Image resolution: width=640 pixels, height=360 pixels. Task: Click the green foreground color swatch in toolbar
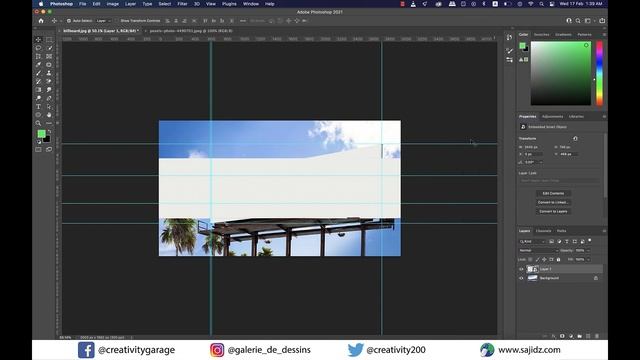click(x=41, y=133)
